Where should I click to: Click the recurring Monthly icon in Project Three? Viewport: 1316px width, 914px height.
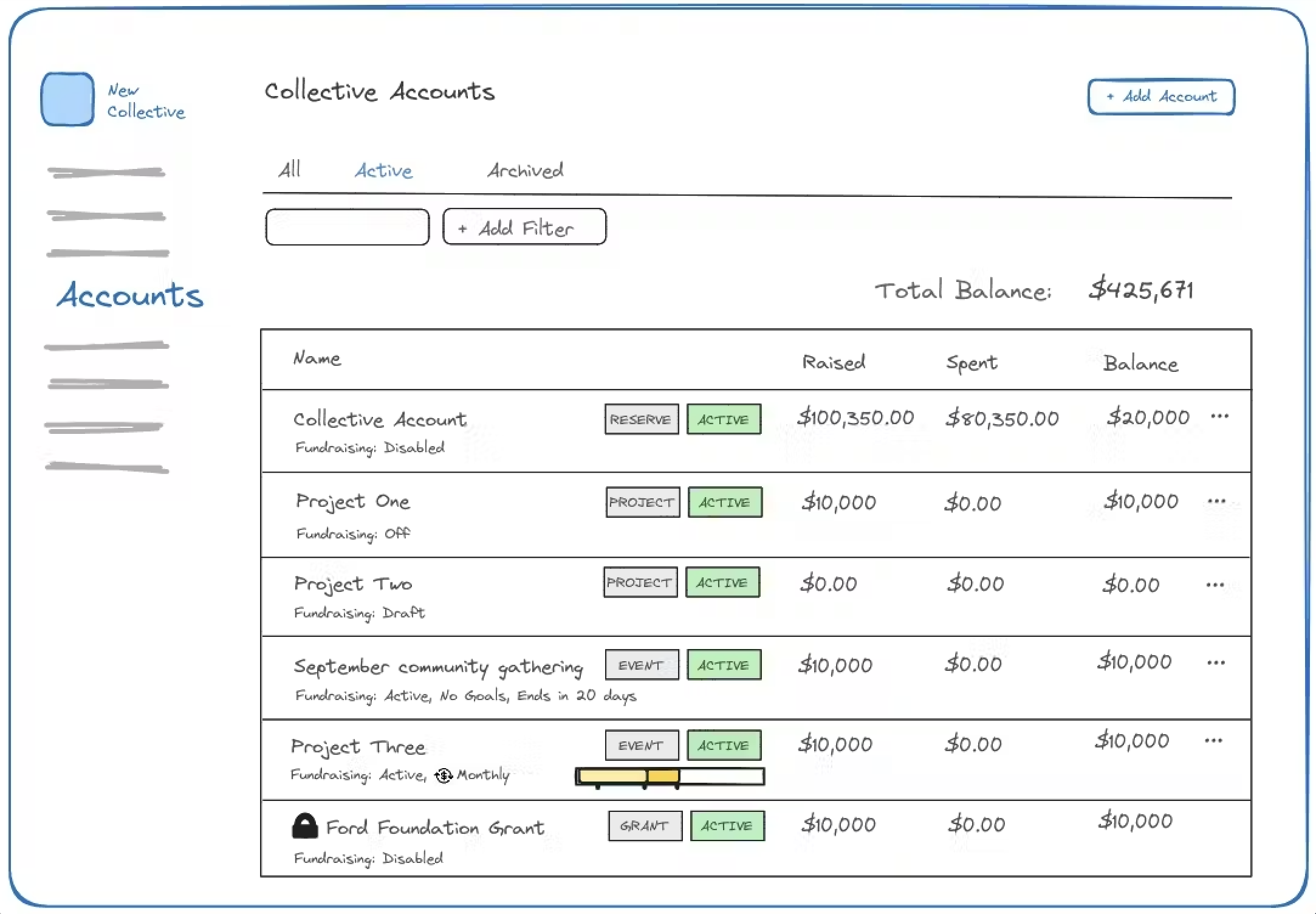coord(444,775)
